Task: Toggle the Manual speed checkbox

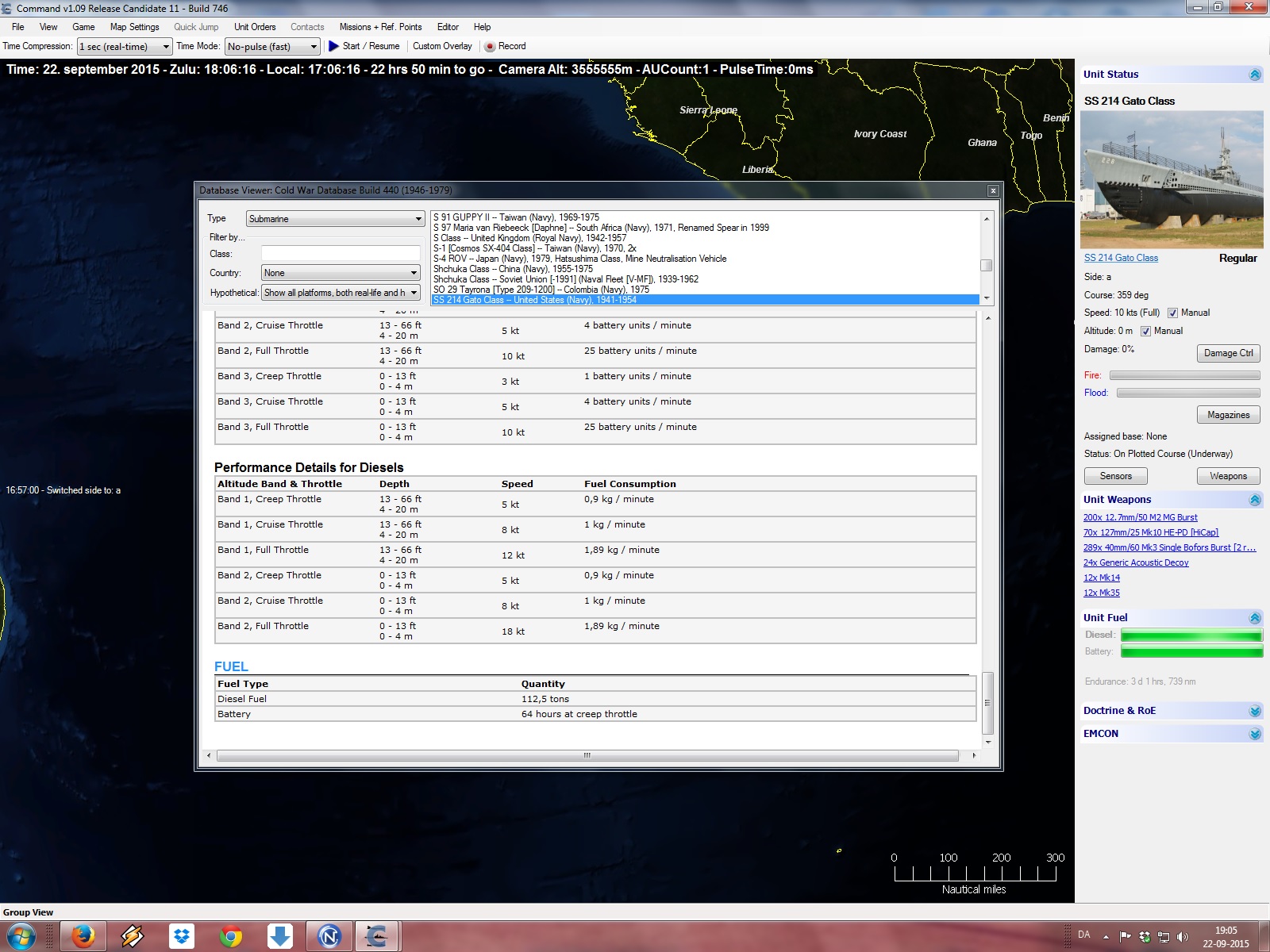Action: [1172, 313]
